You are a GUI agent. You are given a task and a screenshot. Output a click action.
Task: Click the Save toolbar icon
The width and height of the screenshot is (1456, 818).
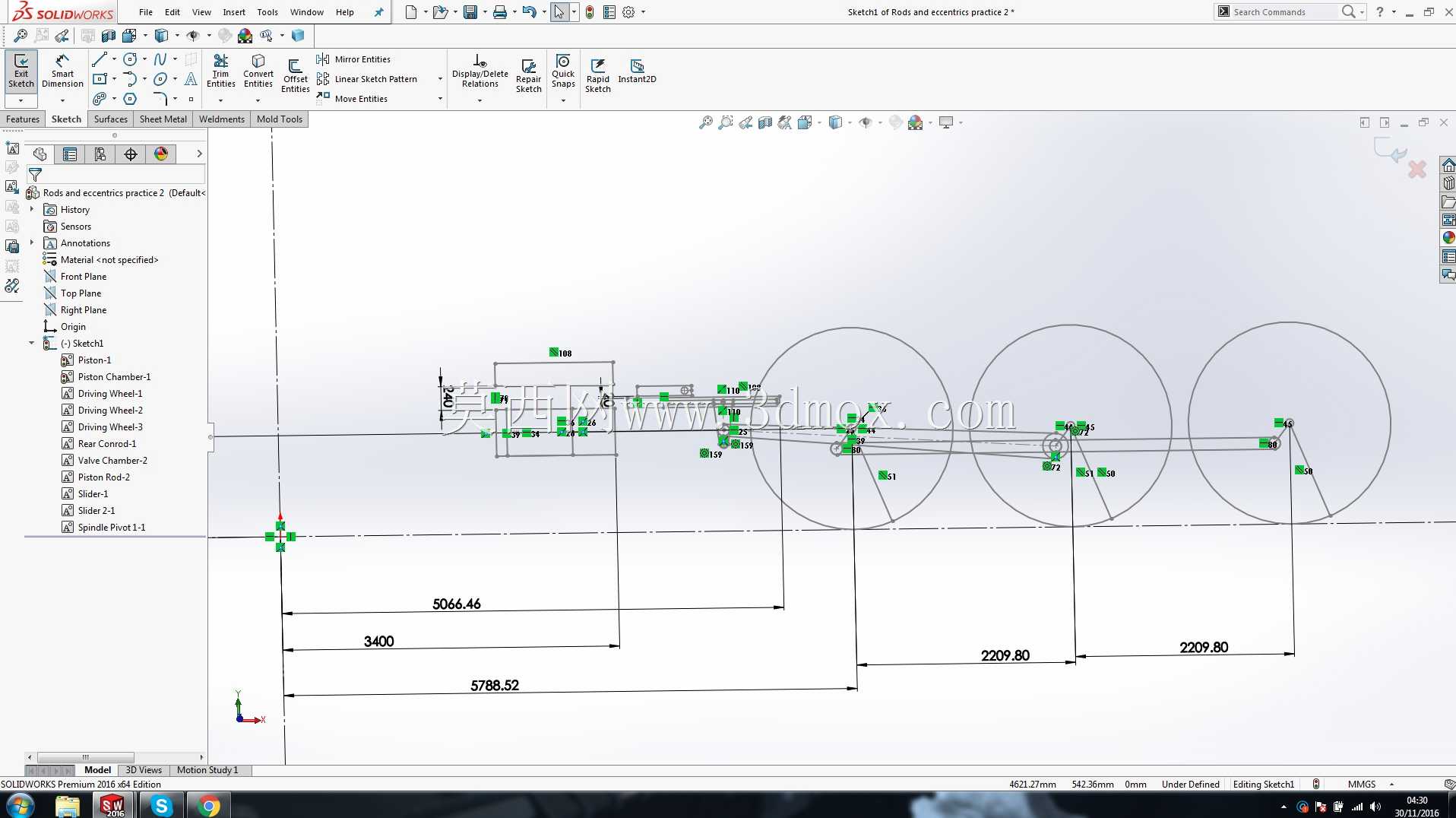[470, 12]
